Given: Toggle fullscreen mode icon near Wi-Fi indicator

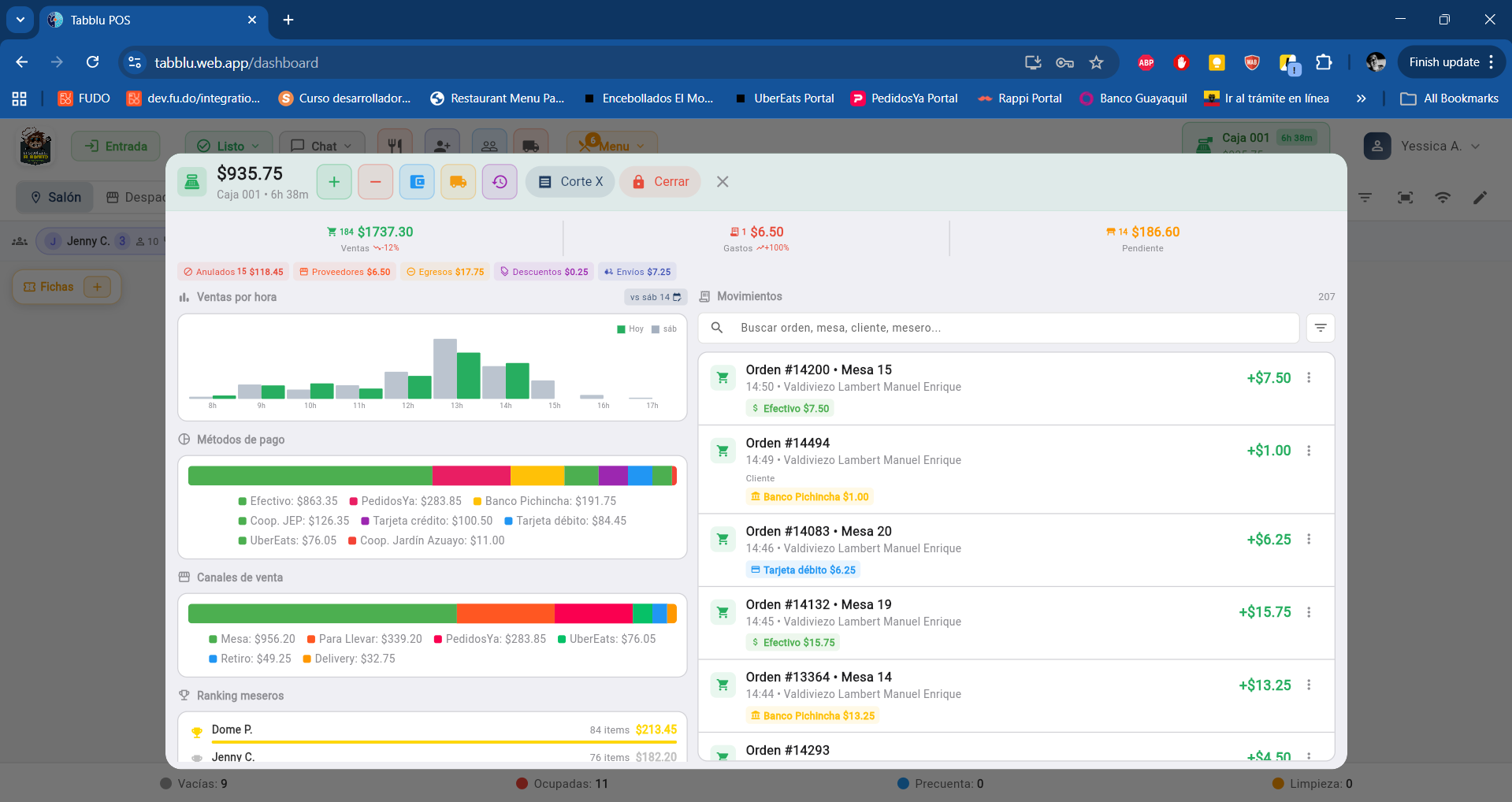Looking at the screenshot, I should 1405,198.
